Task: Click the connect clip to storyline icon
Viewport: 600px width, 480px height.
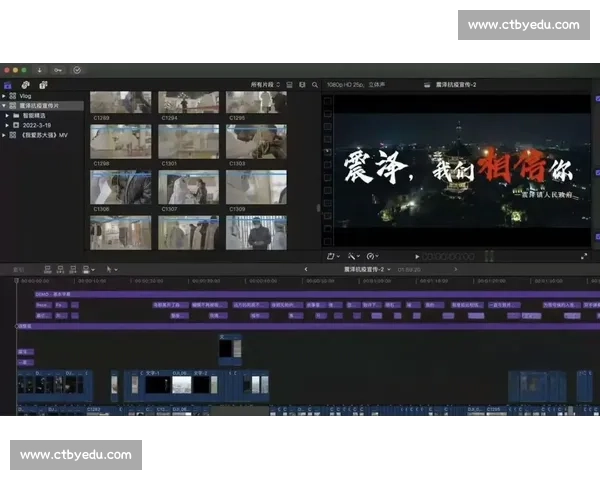Action: coord(48,269)
